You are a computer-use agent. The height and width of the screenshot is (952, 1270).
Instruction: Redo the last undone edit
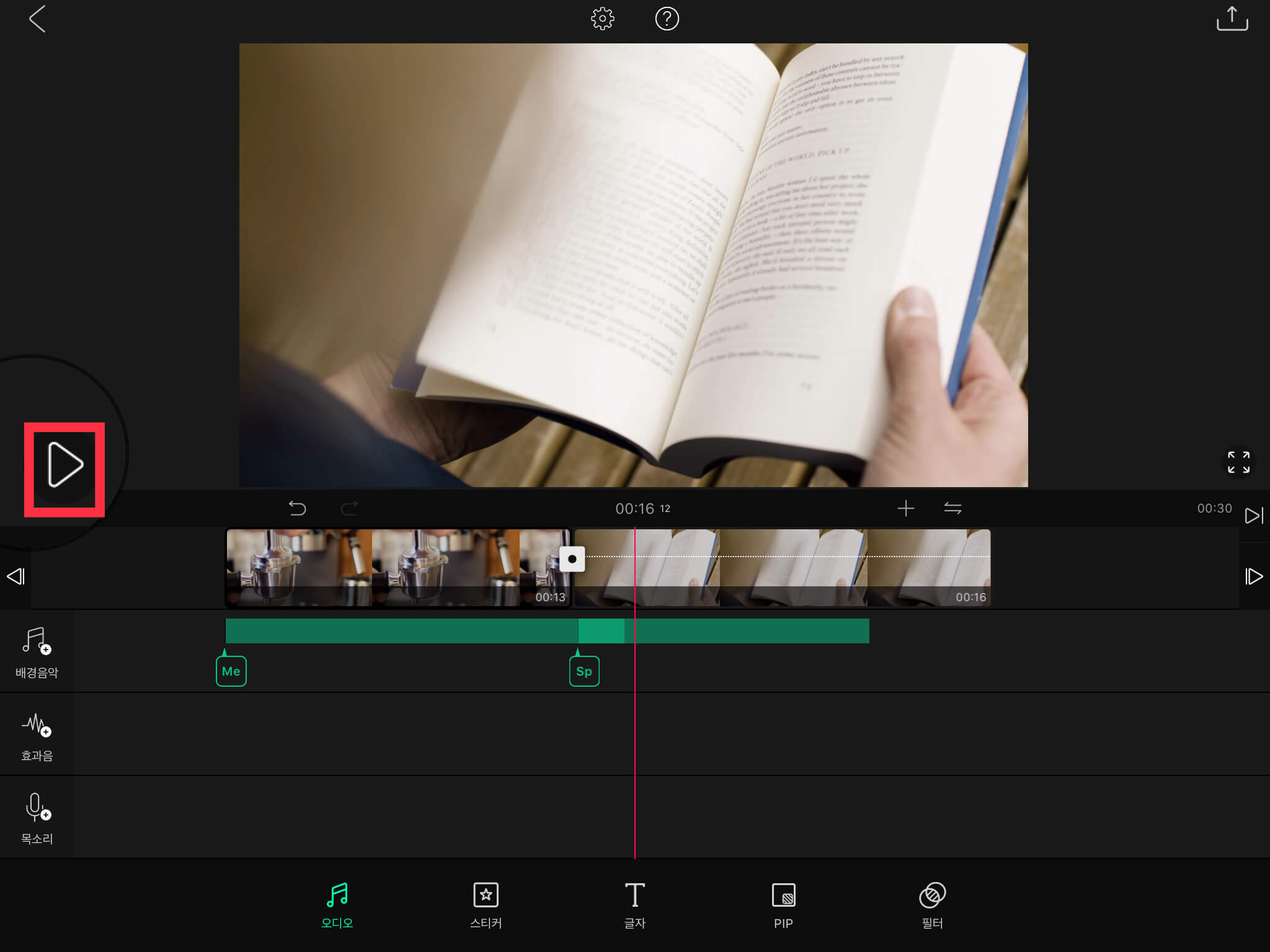[x=350, y=508]
